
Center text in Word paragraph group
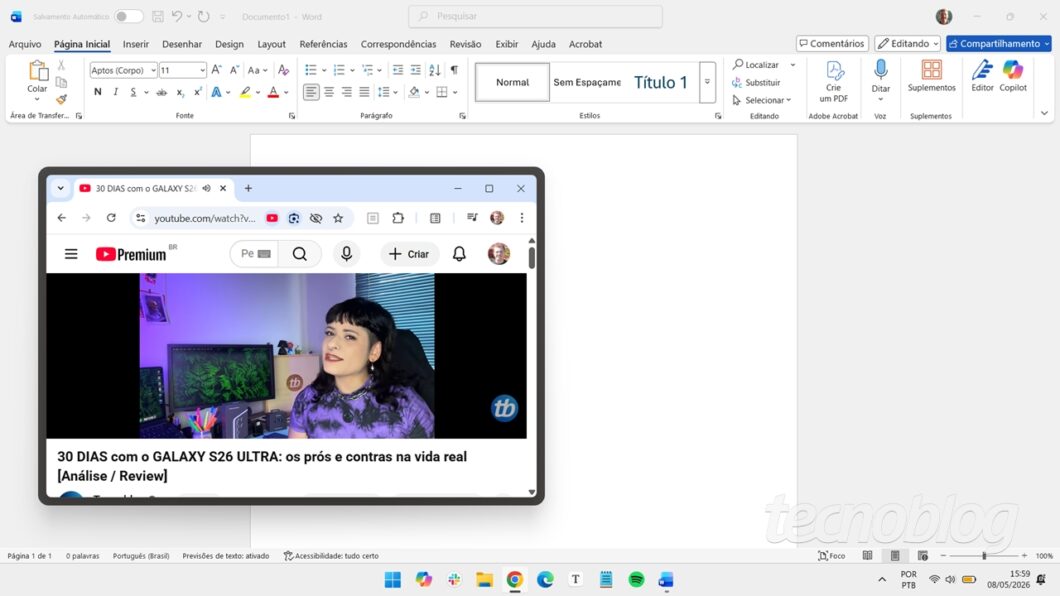point(329,92)
